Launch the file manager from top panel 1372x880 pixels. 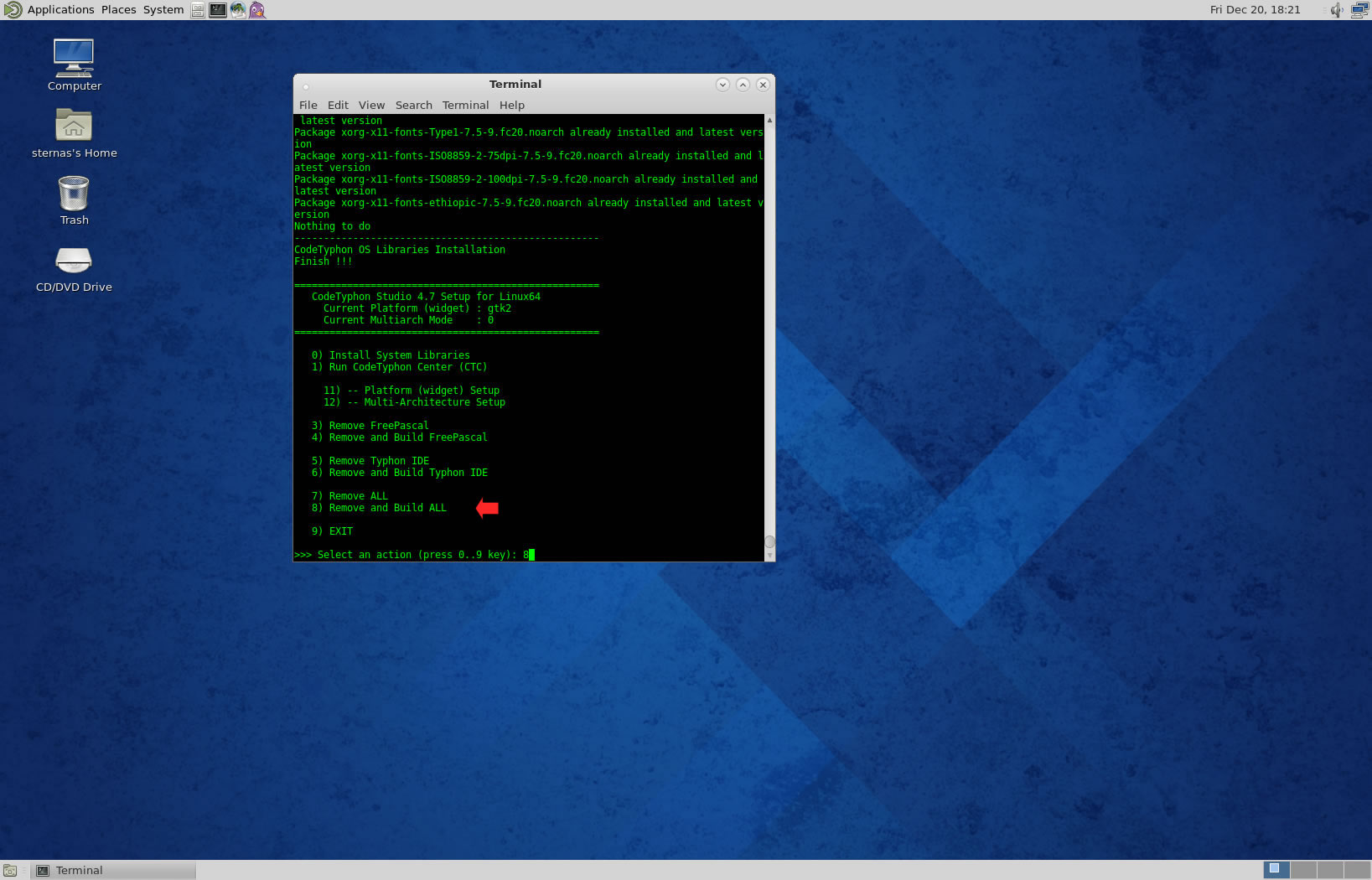198,10
